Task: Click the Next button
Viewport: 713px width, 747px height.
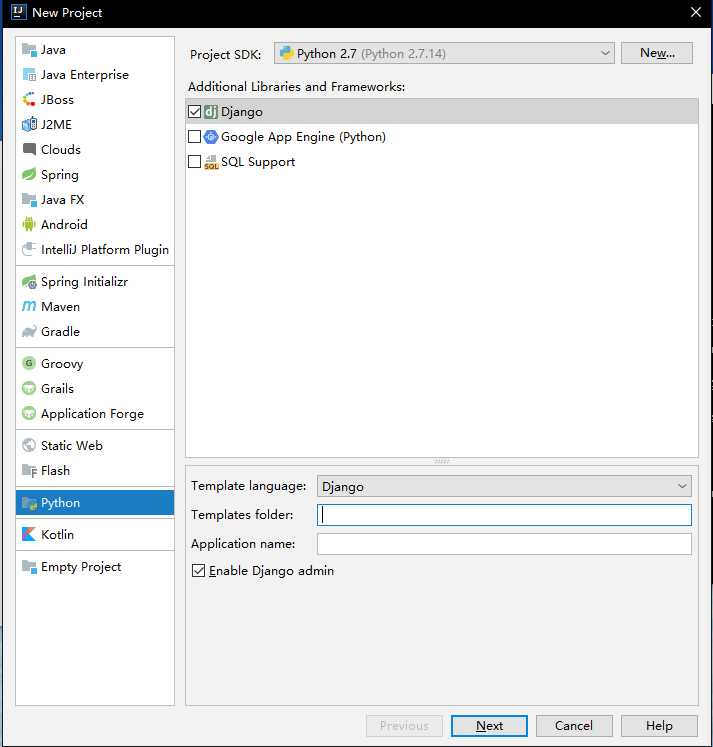Action: point(489,726)
